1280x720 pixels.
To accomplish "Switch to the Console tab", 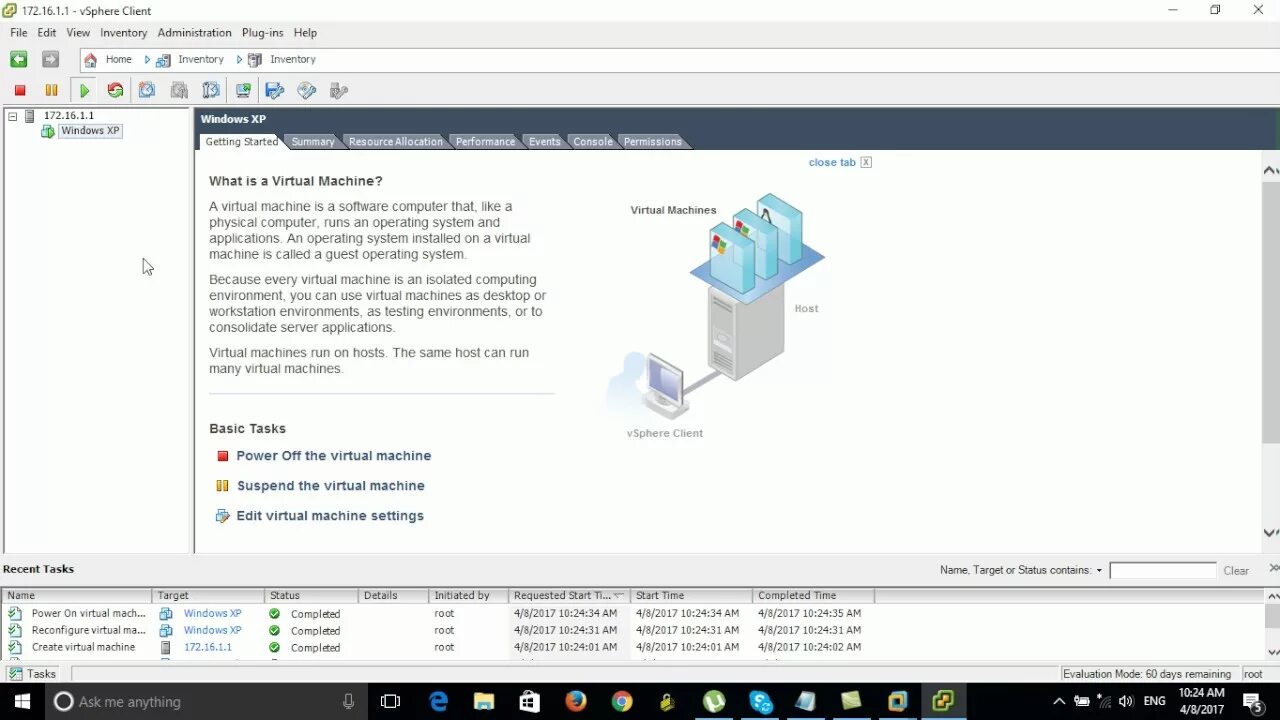I will (593, 142).
